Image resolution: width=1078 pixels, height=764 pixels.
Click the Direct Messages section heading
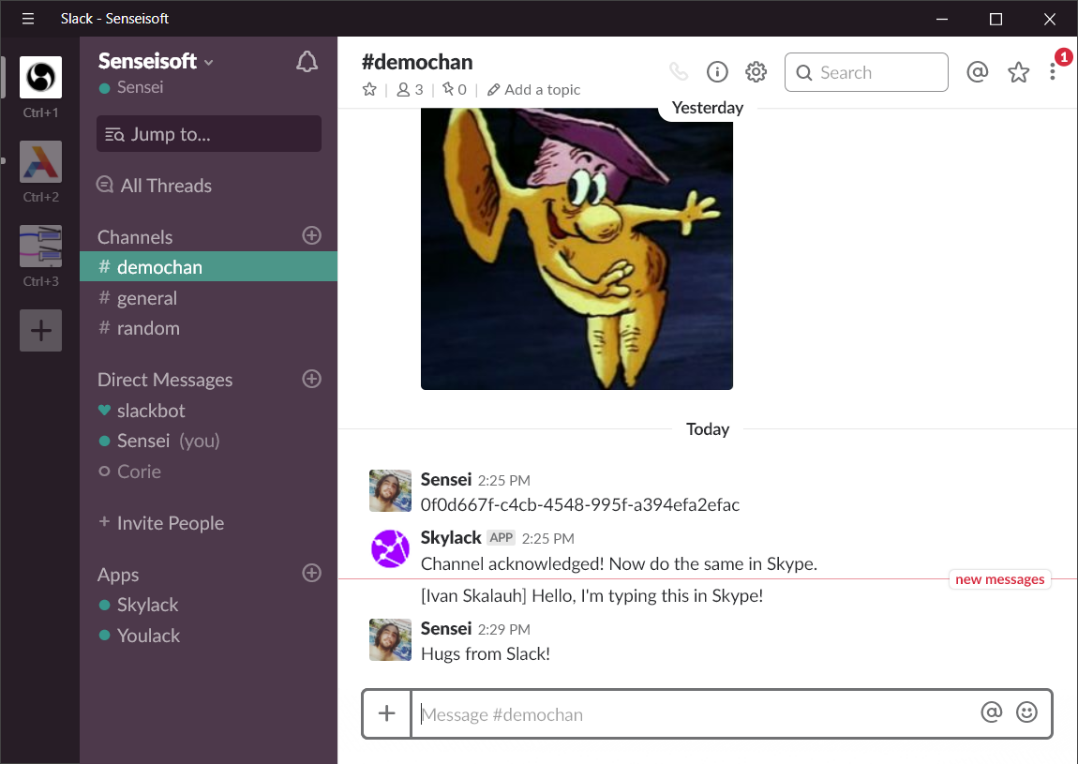click(165, 380)
